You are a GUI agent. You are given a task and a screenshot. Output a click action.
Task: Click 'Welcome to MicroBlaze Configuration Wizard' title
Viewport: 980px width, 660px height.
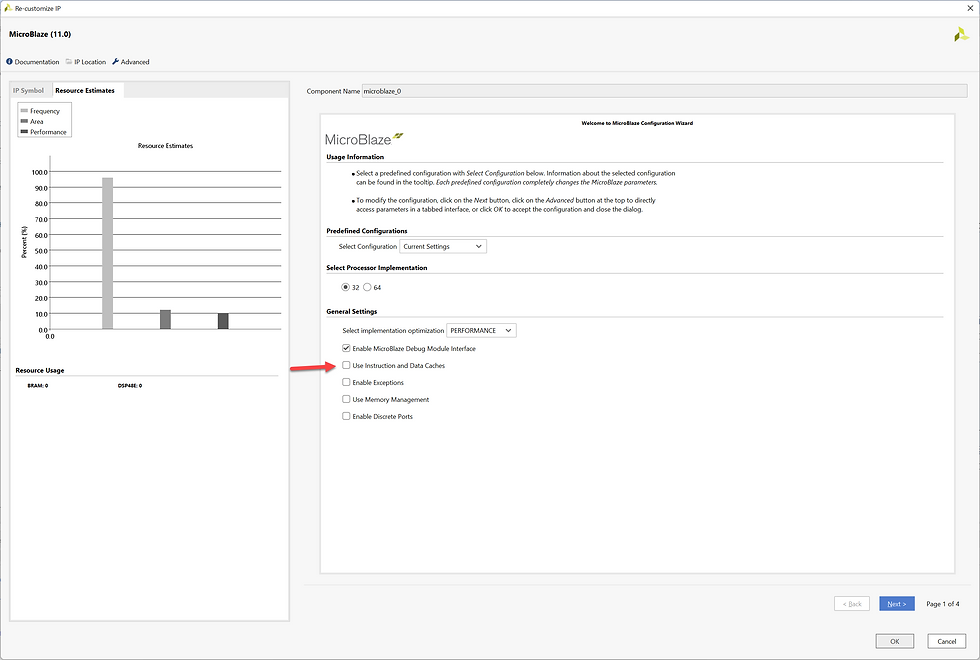tap(637, 123)
